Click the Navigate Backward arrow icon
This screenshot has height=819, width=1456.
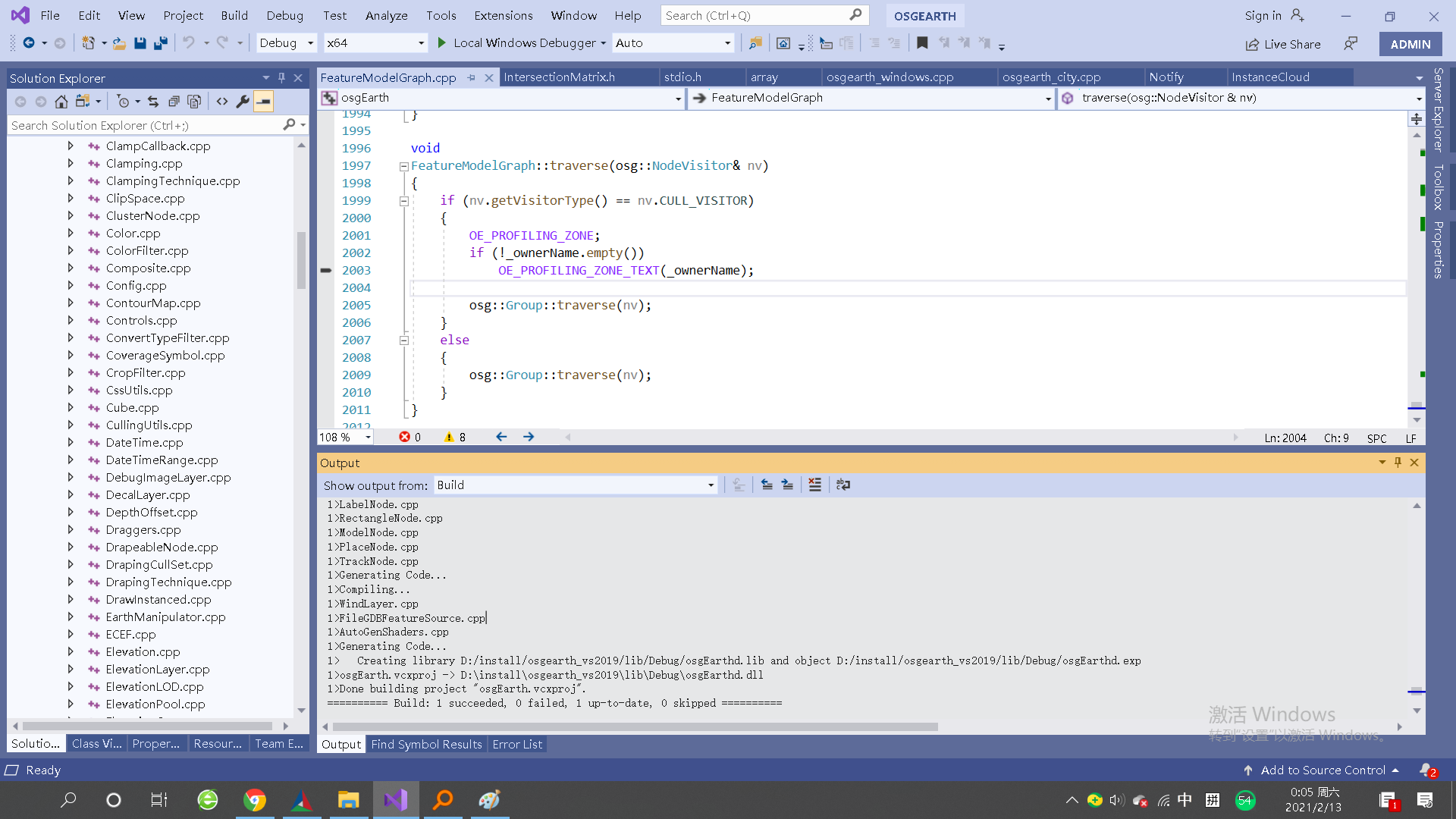click(x=29, y=43)
